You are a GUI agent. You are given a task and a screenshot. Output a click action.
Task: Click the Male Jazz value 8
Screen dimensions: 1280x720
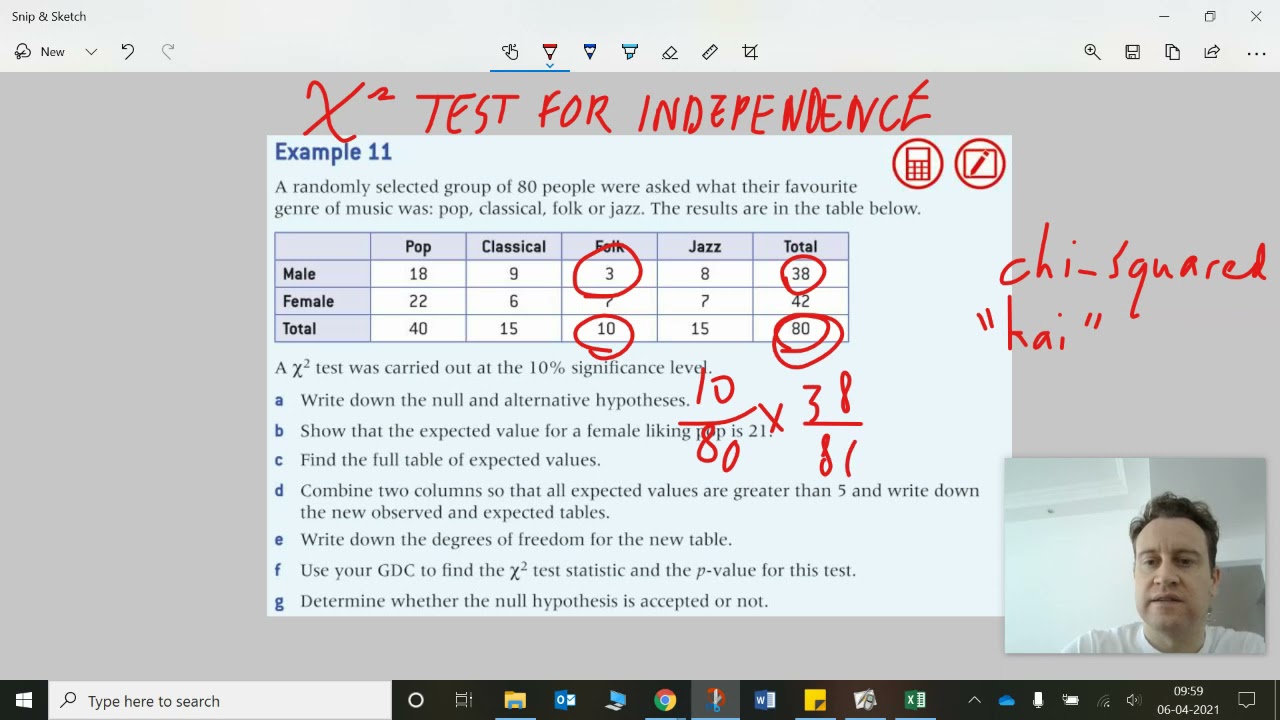pos(704,274)
